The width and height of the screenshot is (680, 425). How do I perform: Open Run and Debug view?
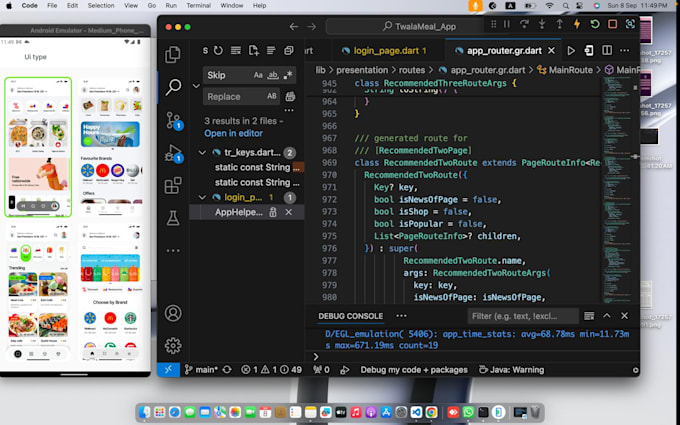[x=173, y=153]
